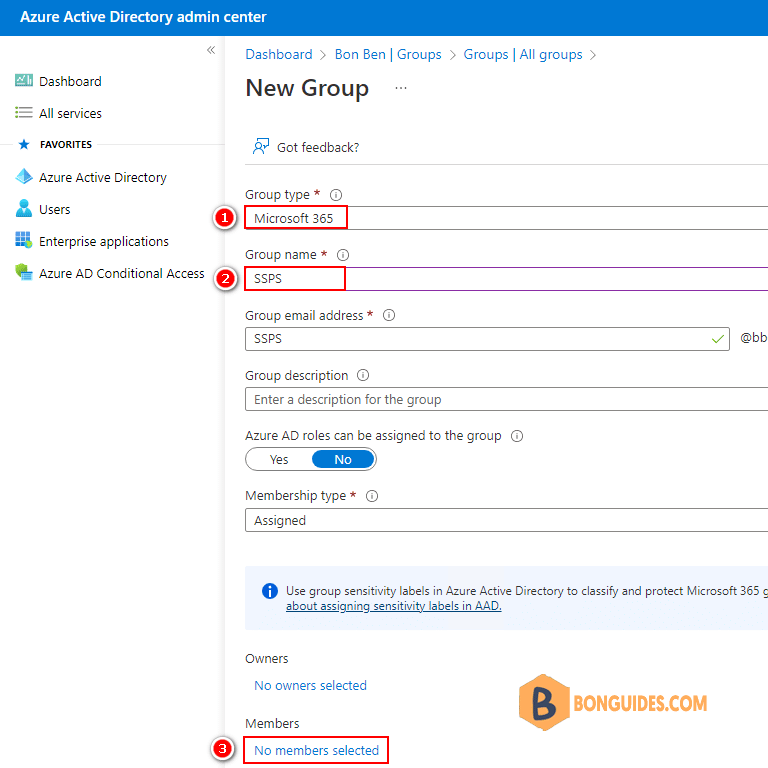
Task: Click the blue info icon in the sensitivity banner
Action: pos(269,591)
